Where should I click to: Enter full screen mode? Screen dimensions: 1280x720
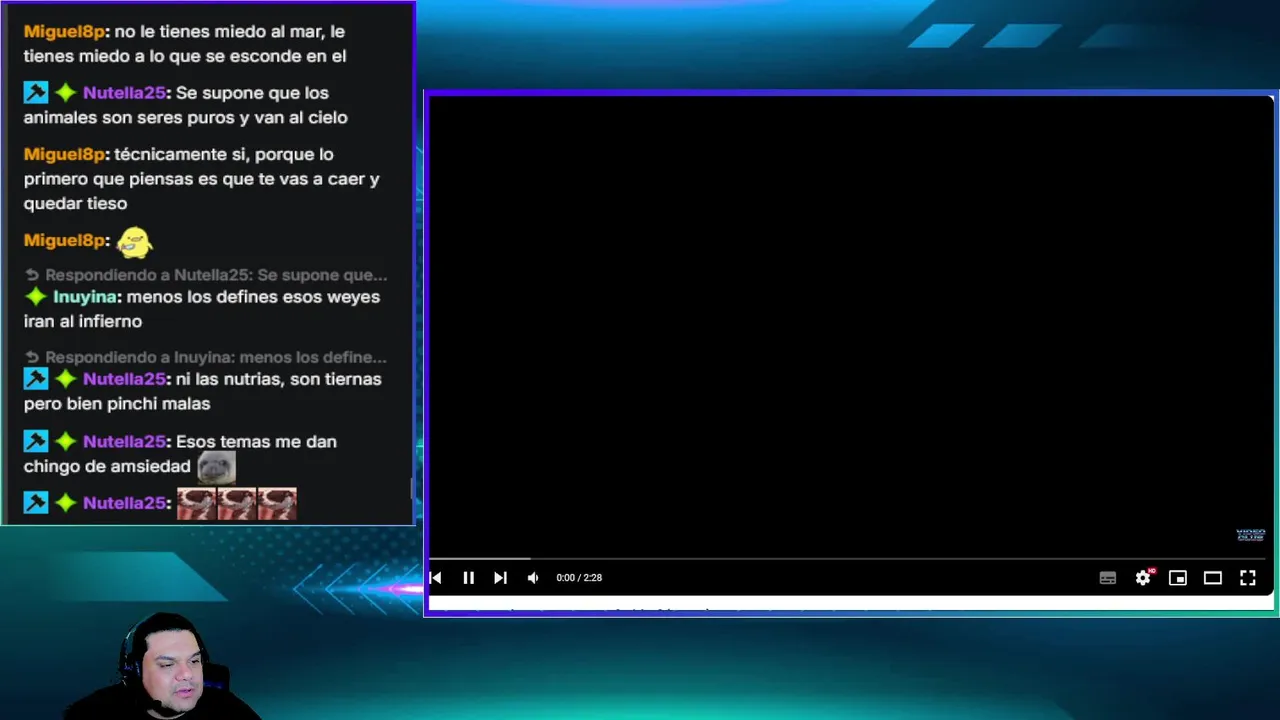point(1248,578)
